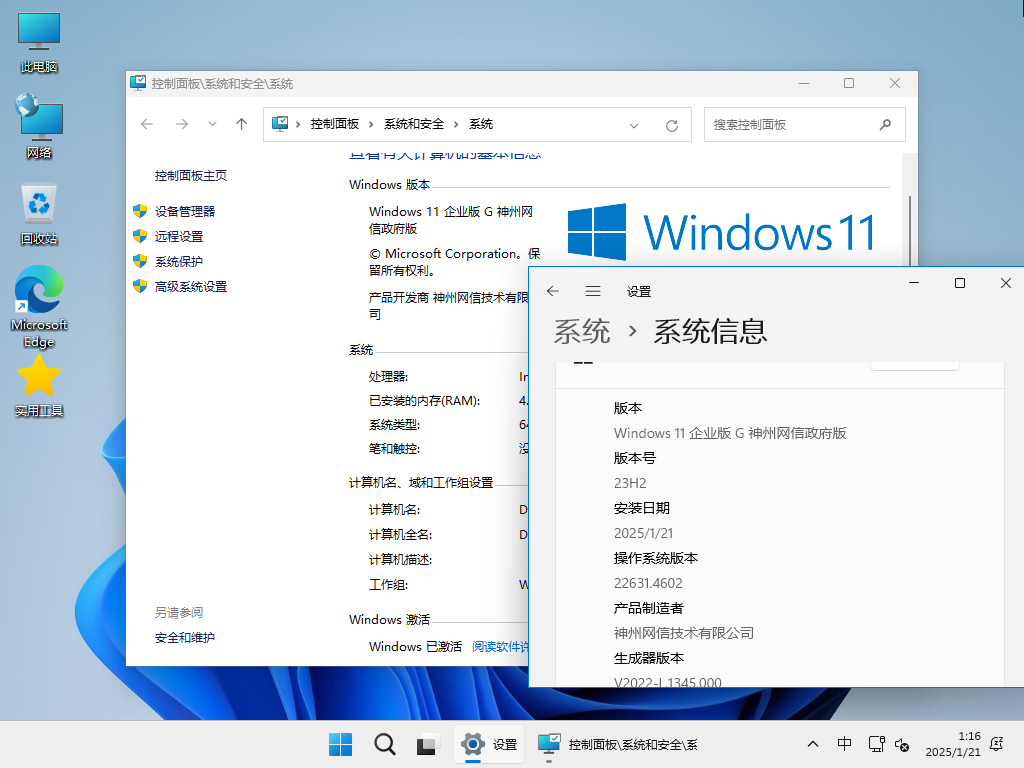Viewport: 1024px width, 768px height.
Task: Select 控制面板 breadcrumb in address bar
Action: 334,124
